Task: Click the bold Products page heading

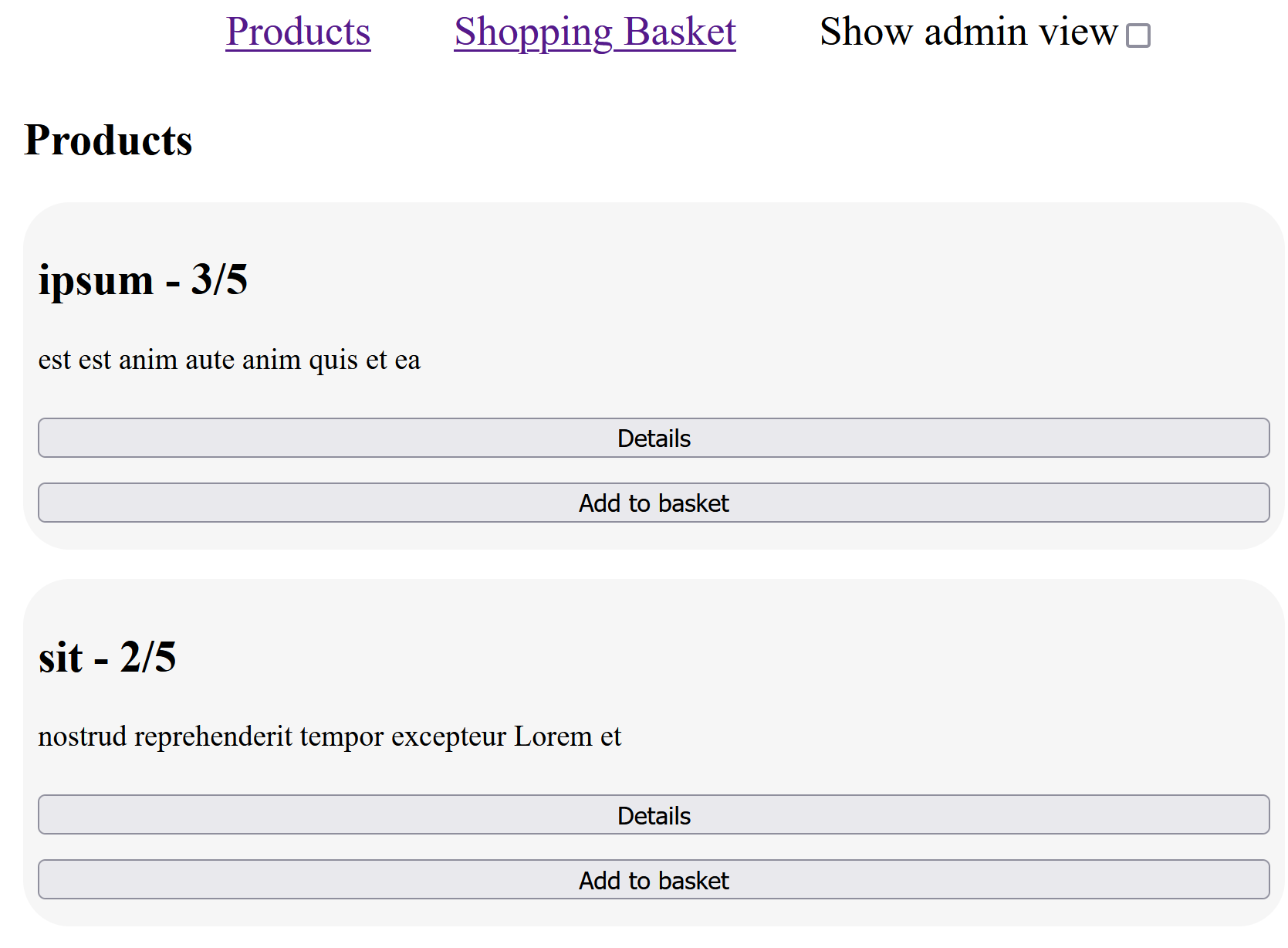Action: pos(108,141)
